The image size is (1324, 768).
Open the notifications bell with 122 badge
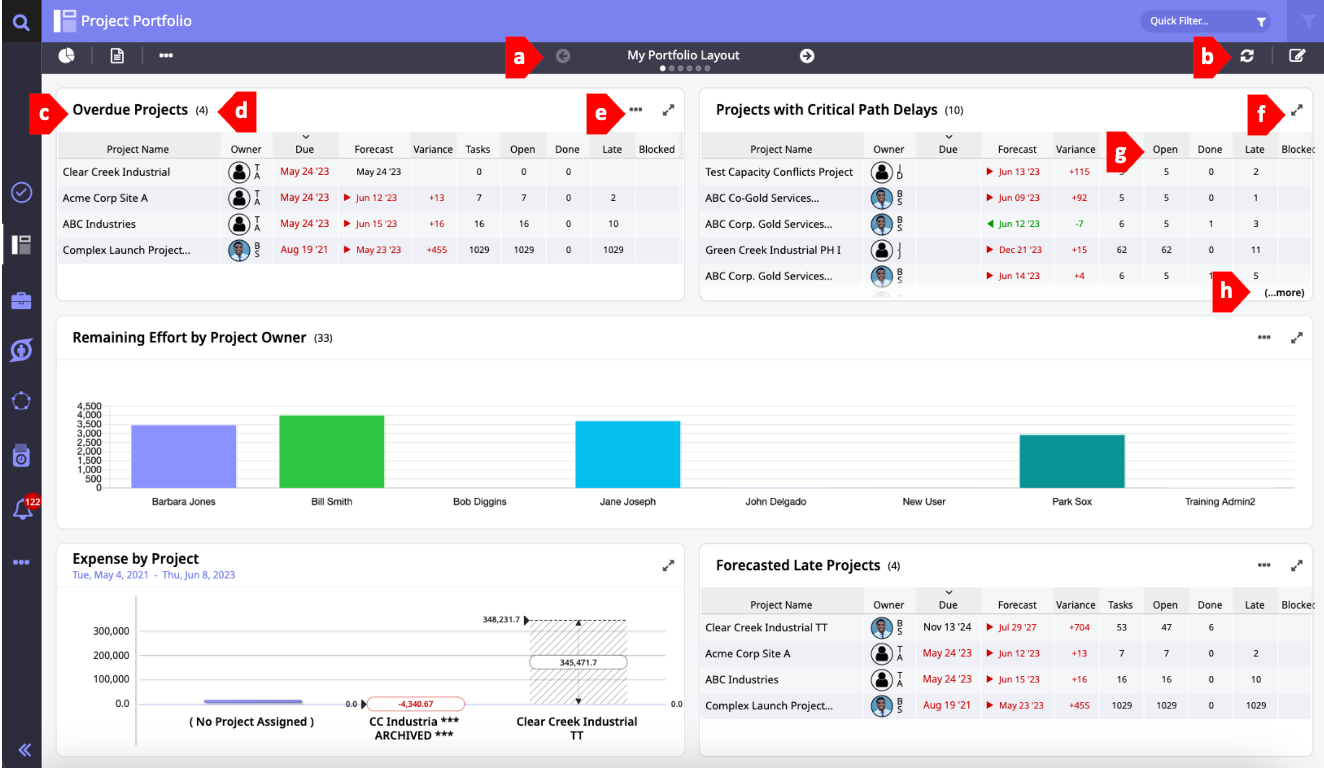click(x=21, y=510)
